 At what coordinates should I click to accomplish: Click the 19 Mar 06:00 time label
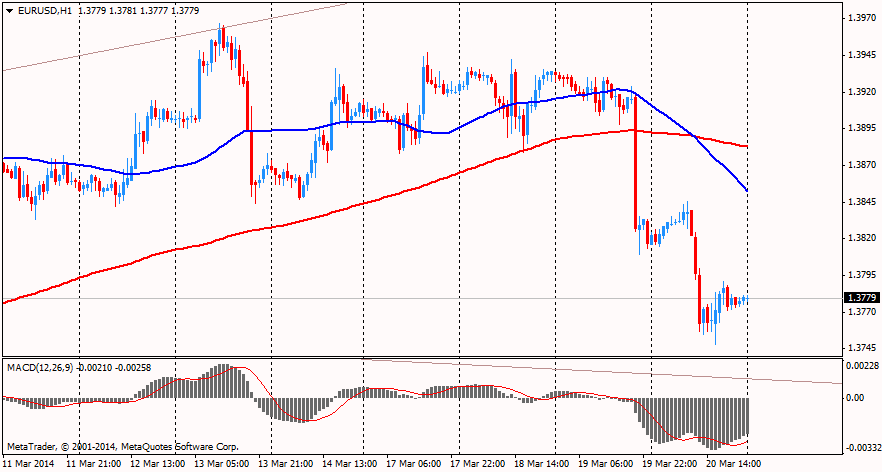606,463
